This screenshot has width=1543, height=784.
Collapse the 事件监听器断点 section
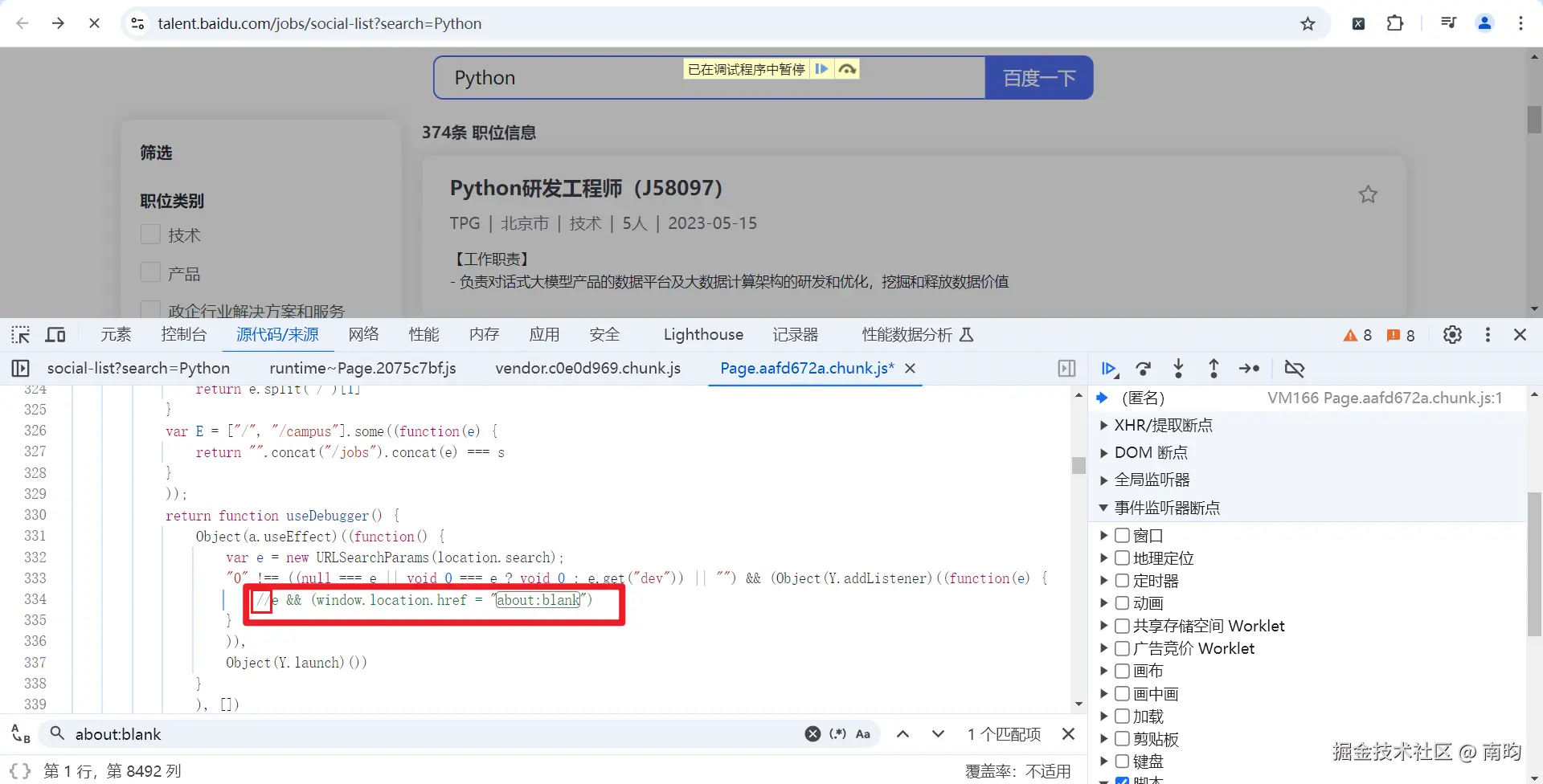pos(1104,507)
